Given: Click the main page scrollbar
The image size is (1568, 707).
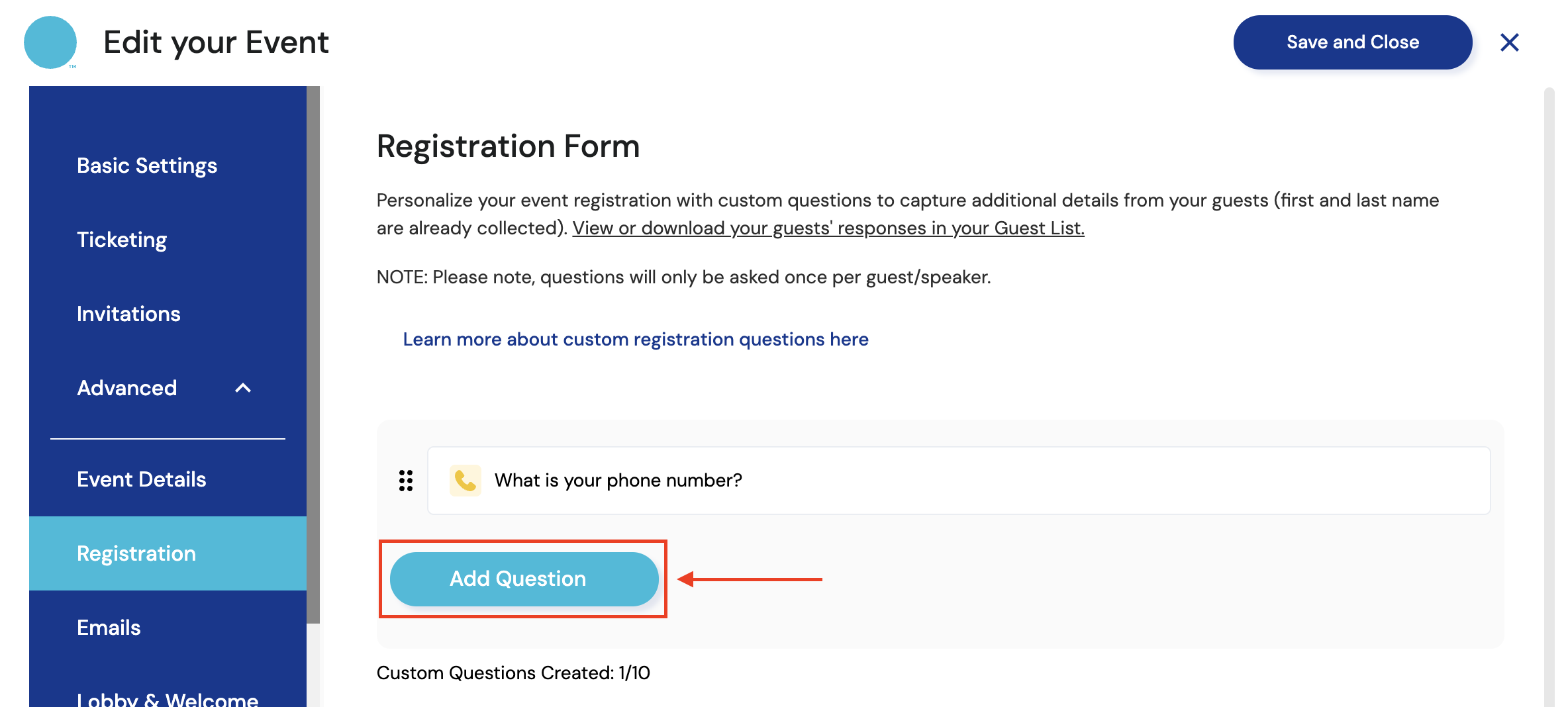Looking at the screenshot, I should tap(1549, 397).
